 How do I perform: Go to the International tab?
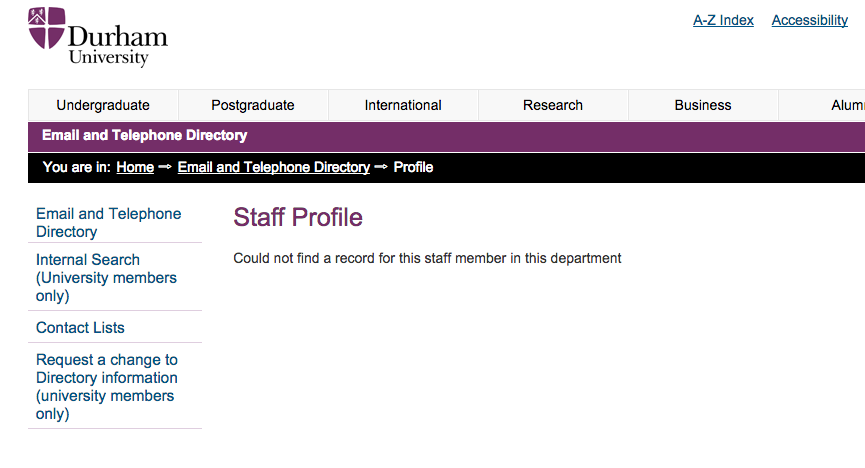pos(403,105)
